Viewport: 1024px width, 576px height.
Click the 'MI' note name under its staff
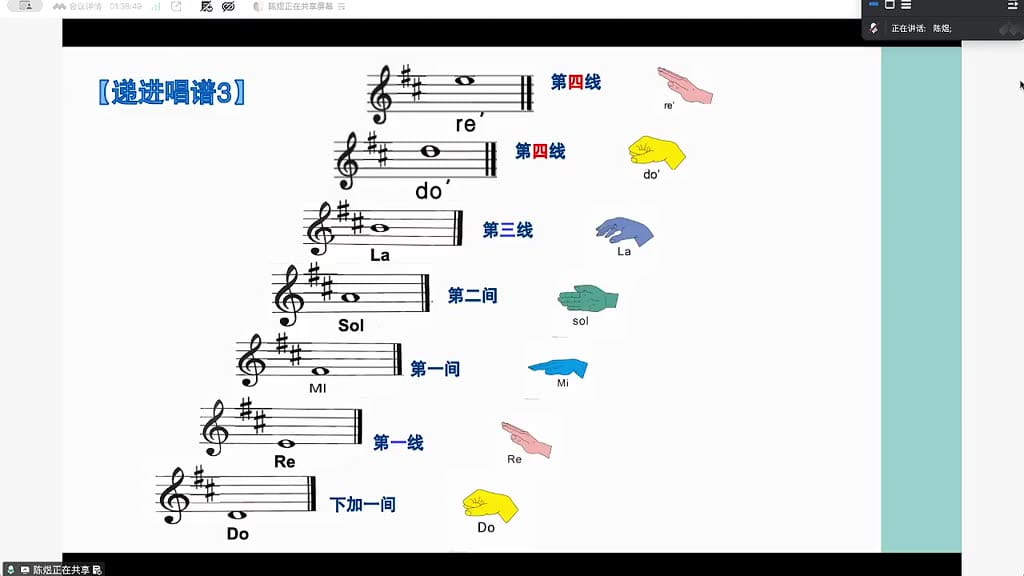pyautogui.click(x=317, y=389)
